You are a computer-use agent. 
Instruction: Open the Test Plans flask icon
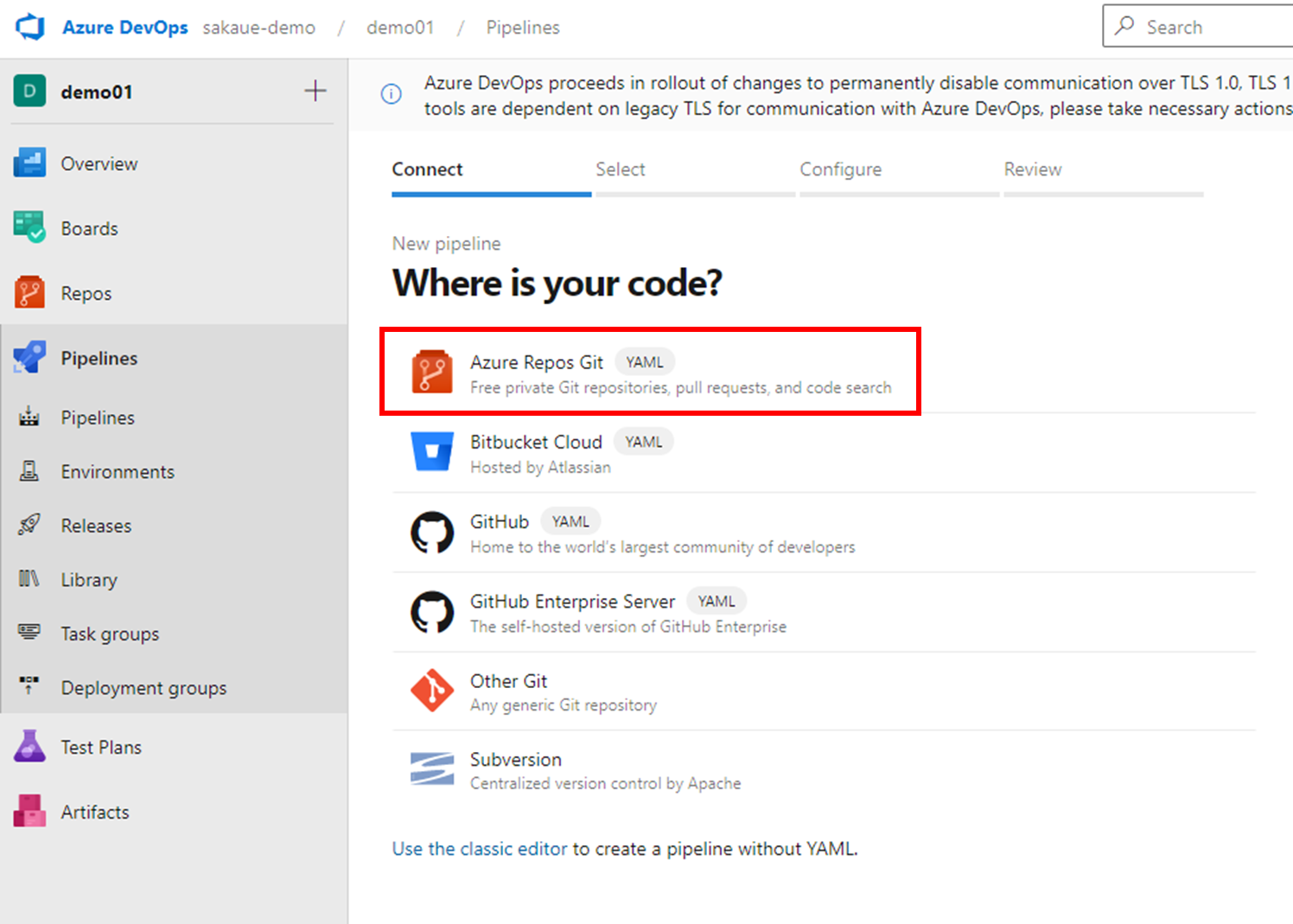point(29,747)
